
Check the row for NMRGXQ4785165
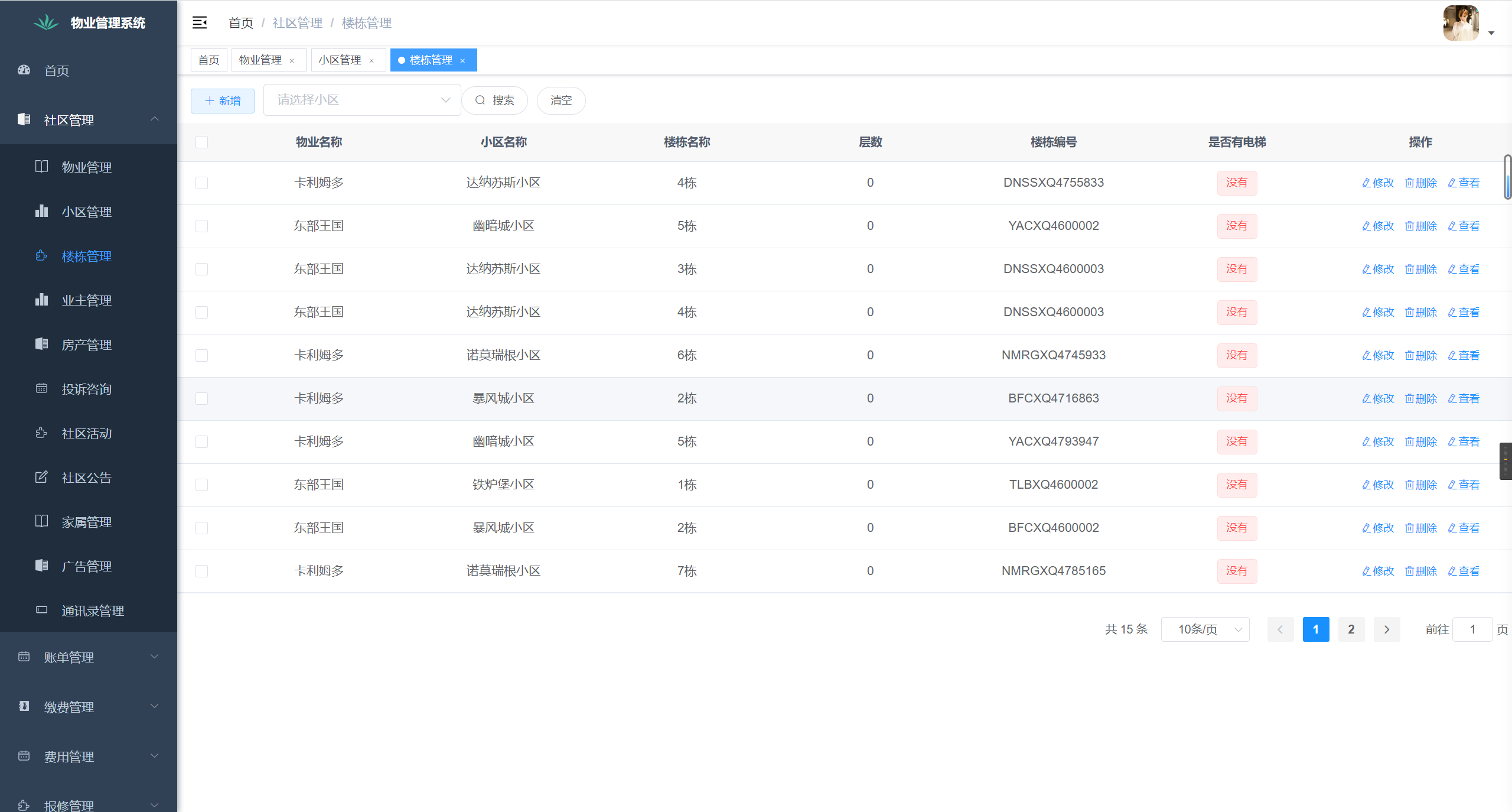click(x=201, y=571)
